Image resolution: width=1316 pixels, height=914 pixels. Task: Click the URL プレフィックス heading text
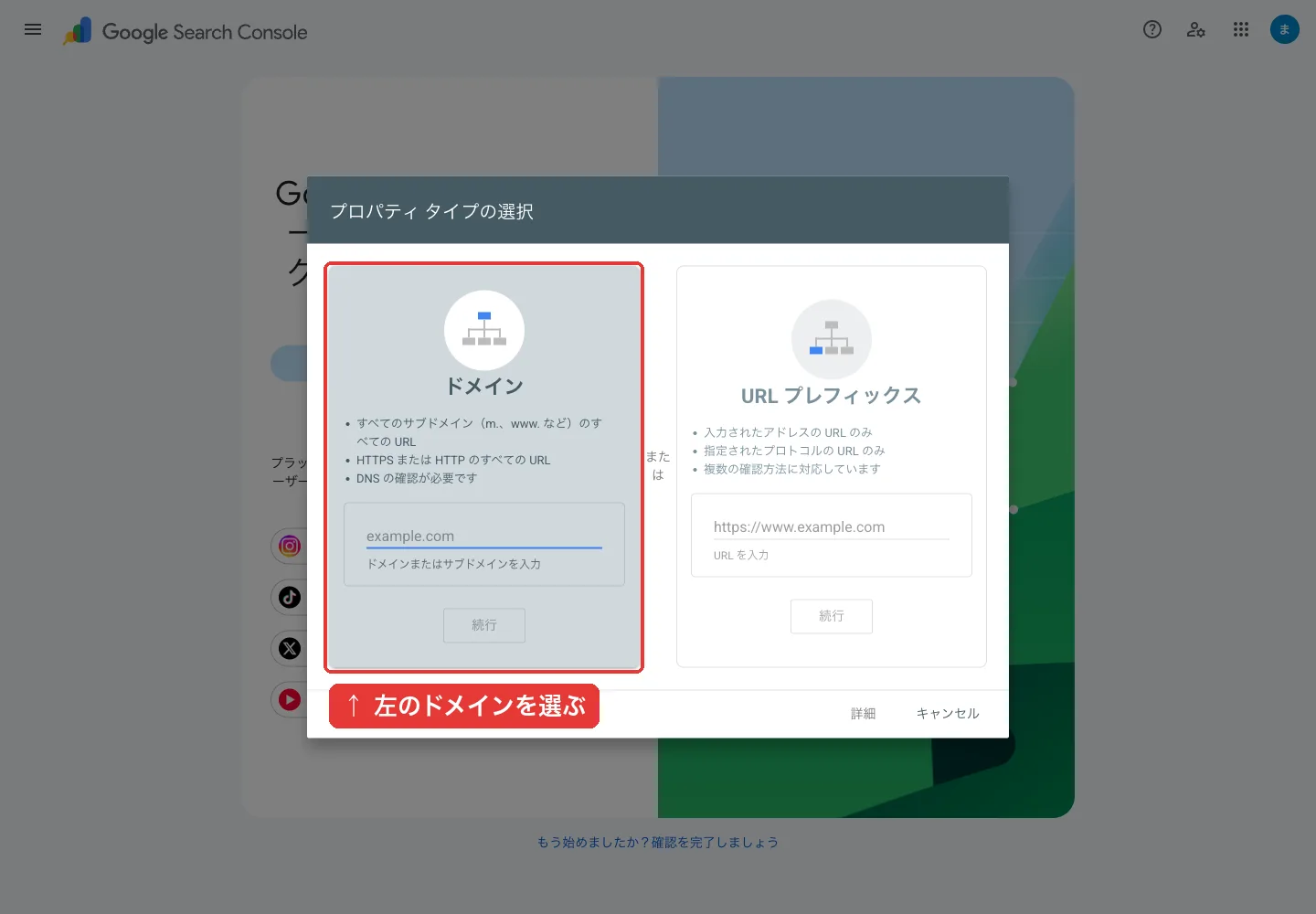[832, 396]
